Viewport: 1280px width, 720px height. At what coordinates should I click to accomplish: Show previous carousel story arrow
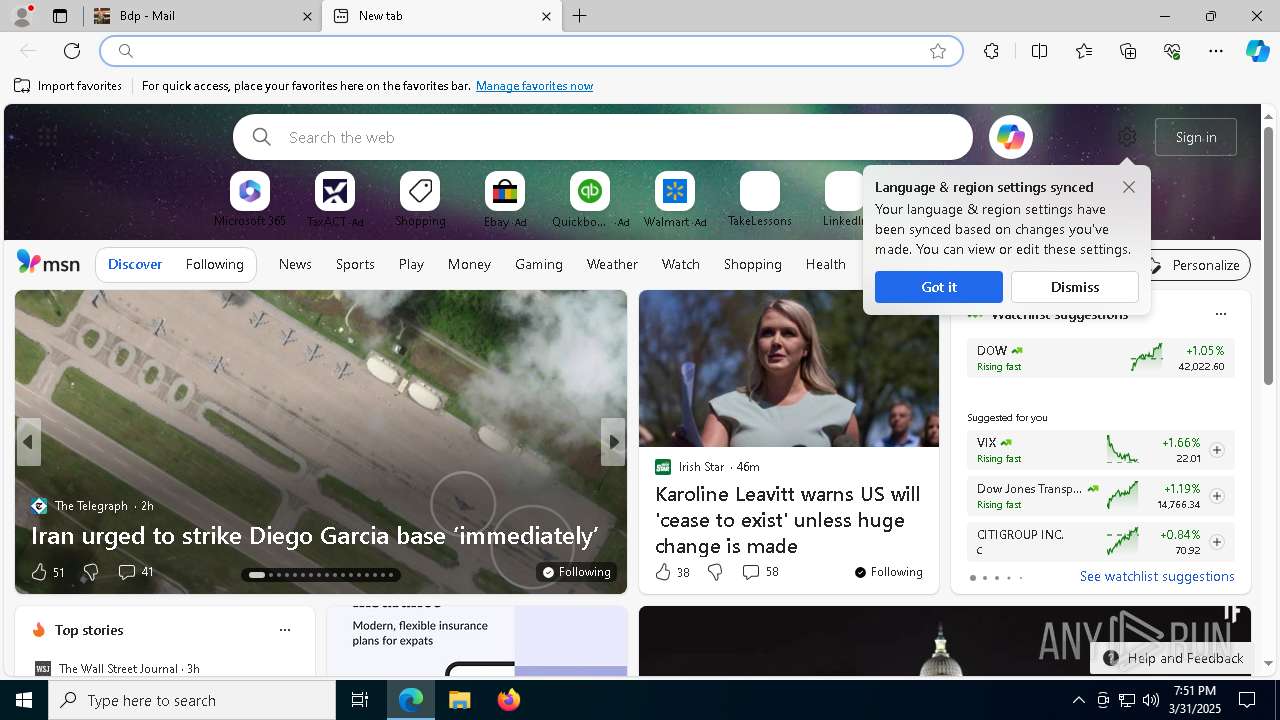pos(28,442)
